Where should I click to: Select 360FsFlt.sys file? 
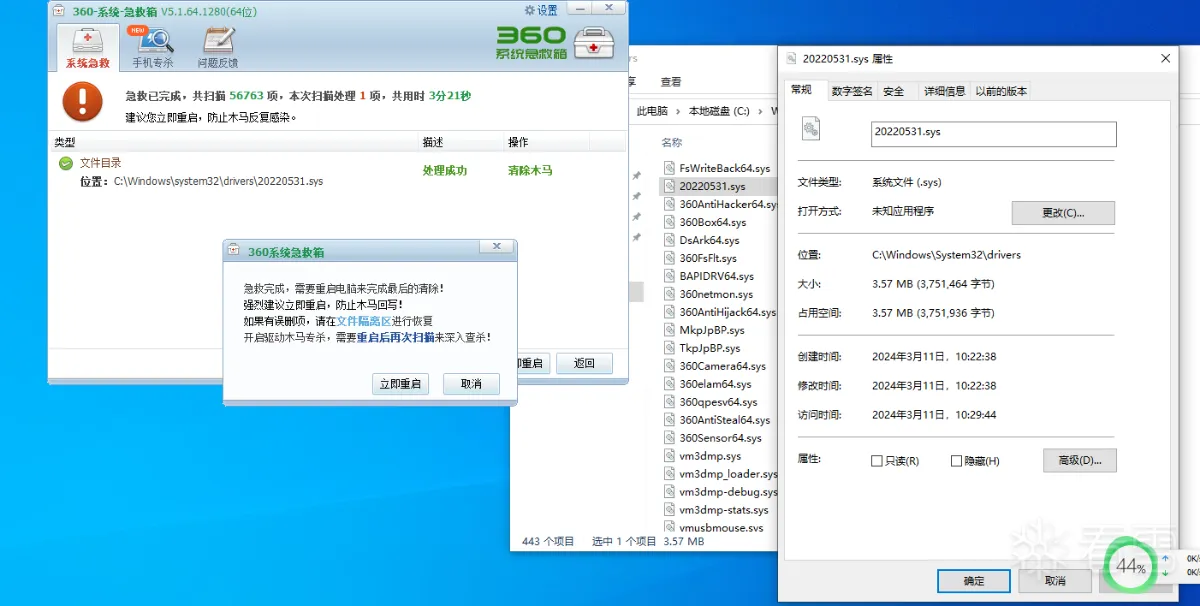pyautogui.click(x=700, y=258)
